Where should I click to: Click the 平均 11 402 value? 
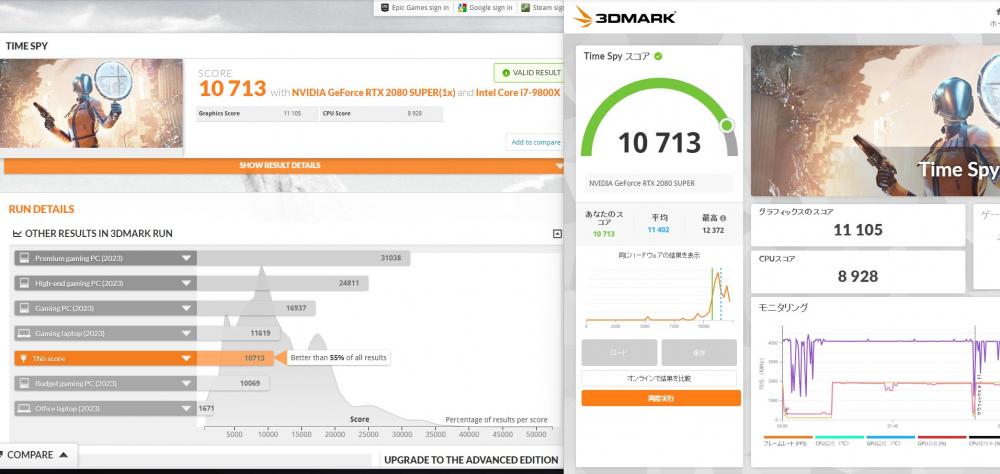click(659, 230)
